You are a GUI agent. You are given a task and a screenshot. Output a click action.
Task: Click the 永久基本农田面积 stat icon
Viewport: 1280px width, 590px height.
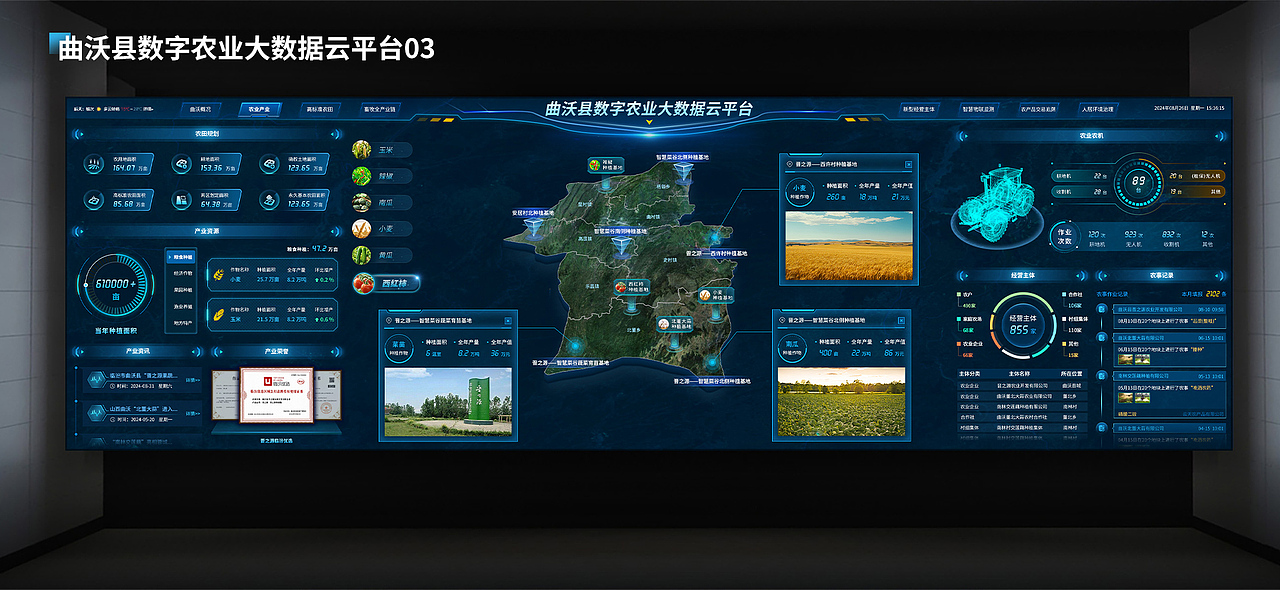click(x=269, y=200)
